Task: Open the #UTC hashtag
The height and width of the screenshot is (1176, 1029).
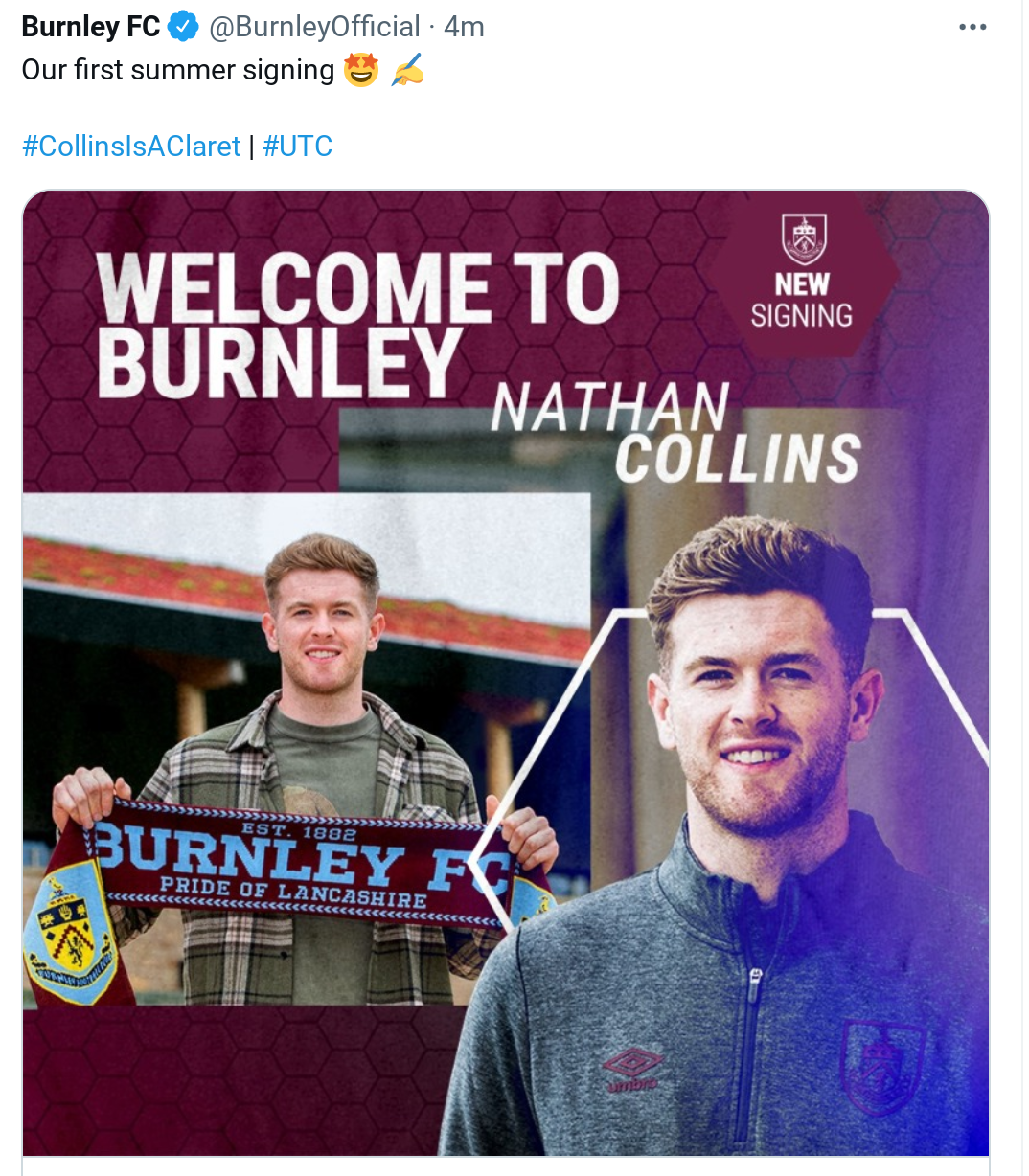Action: [x=297, y=147]
